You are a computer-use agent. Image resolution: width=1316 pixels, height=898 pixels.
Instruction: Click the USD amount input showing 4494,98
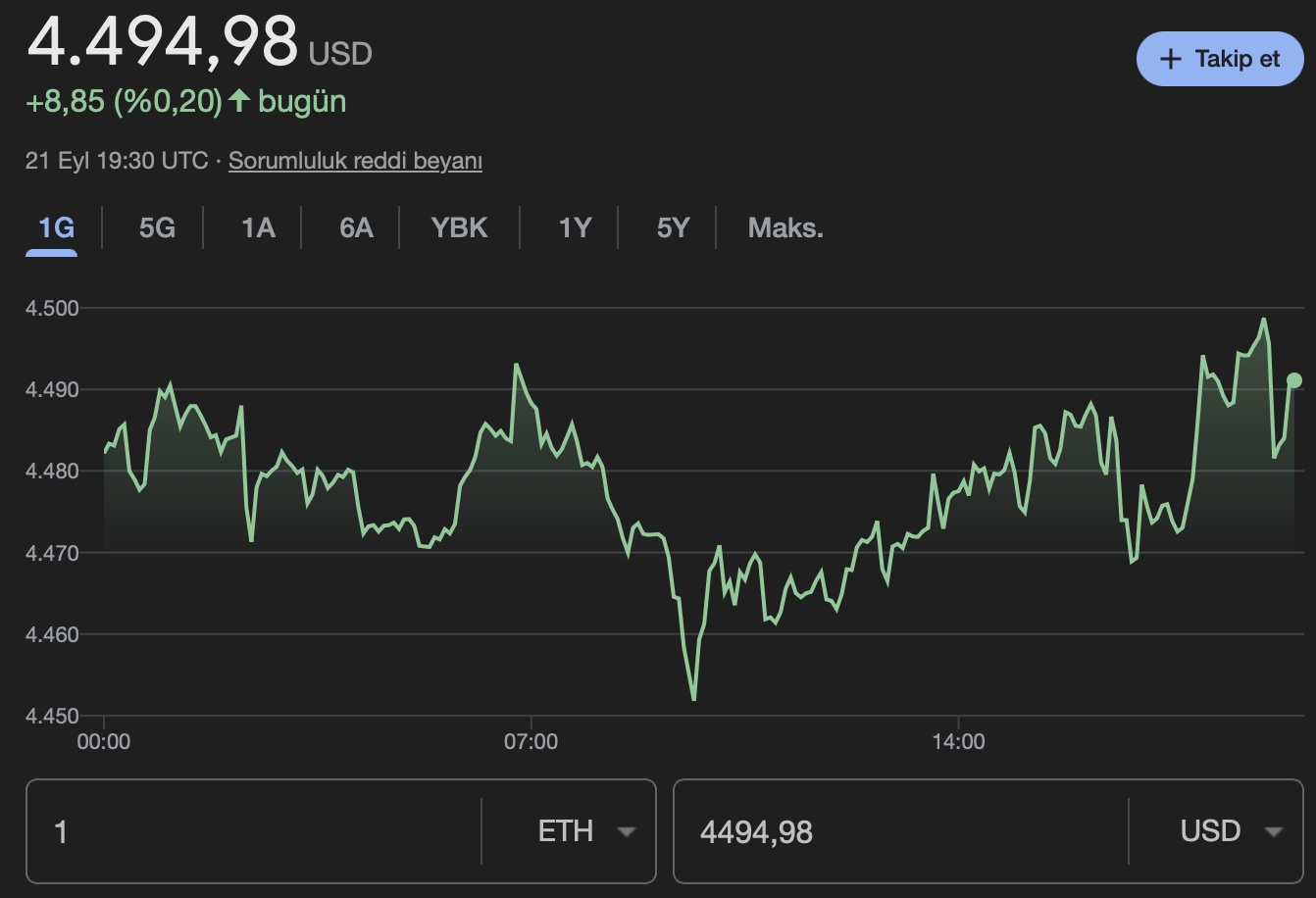coord(902,831)
